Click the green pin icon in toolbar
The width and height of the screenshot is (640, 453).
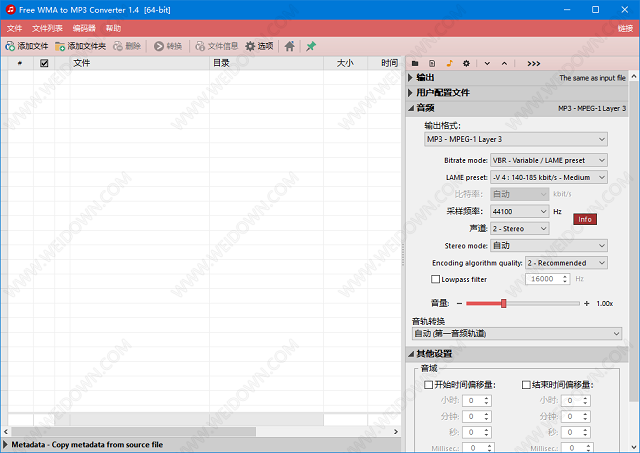coord(311,46)
